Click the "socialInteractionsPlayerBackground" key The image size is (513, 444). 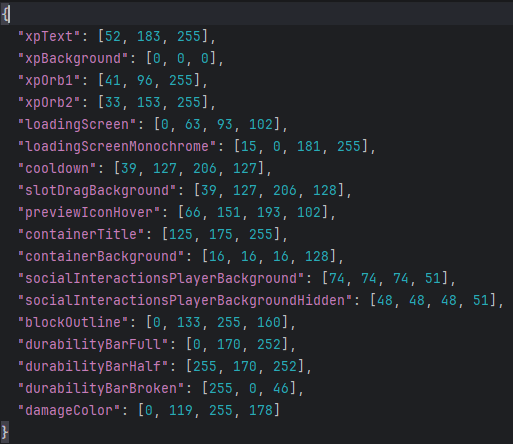coord(161,278)
